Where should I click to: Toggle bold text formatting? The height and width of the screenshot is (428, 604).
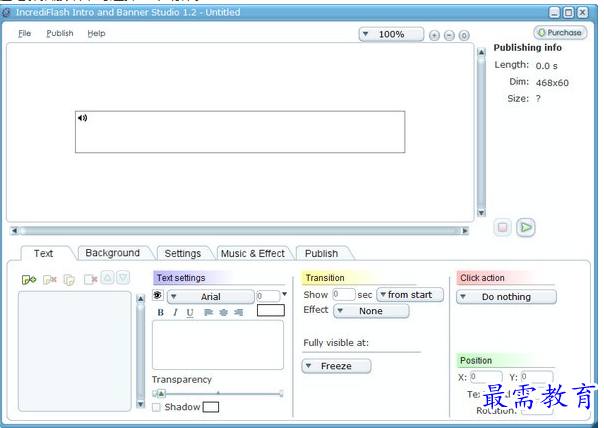click(x=161, y=312)
